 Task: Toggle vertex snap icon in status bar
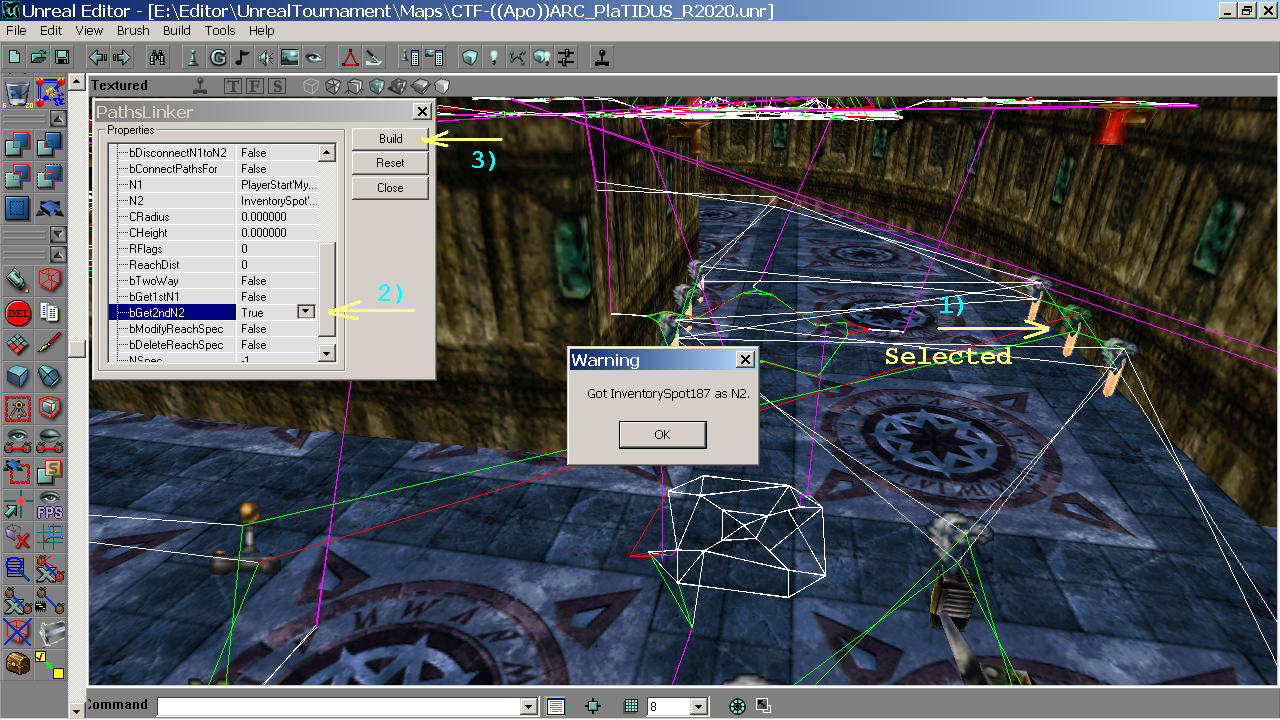coord(593,706)
